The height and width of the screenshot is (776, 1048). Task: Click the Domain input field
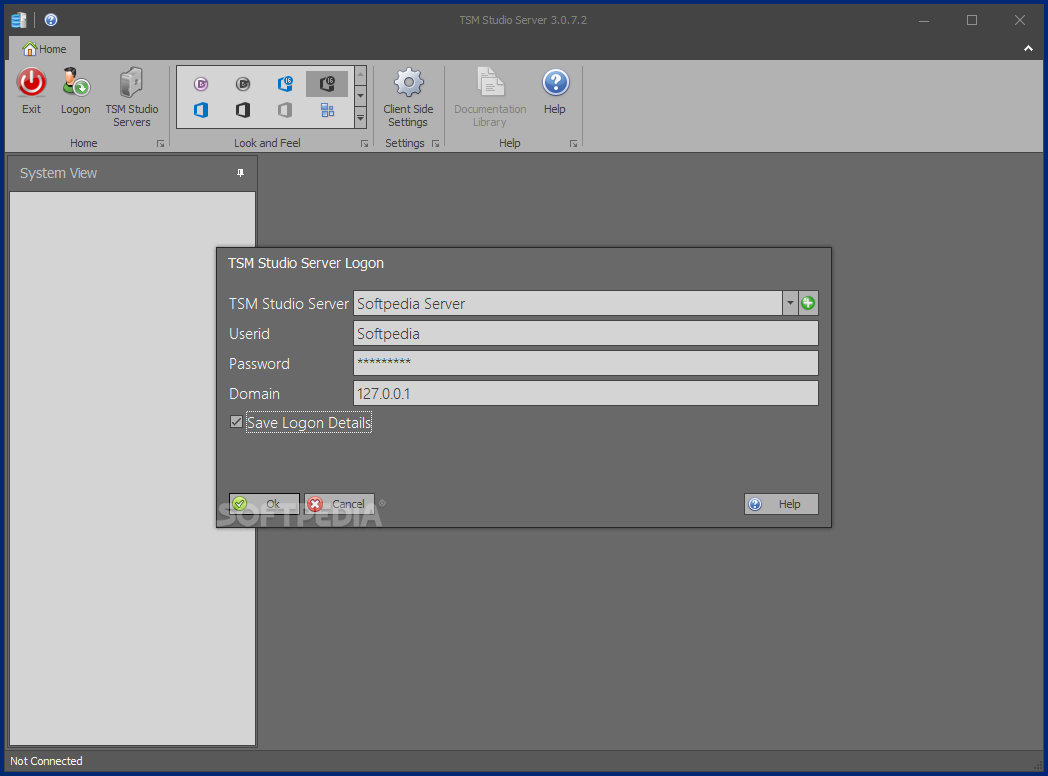pyautogui.click(x=585, y=394)
